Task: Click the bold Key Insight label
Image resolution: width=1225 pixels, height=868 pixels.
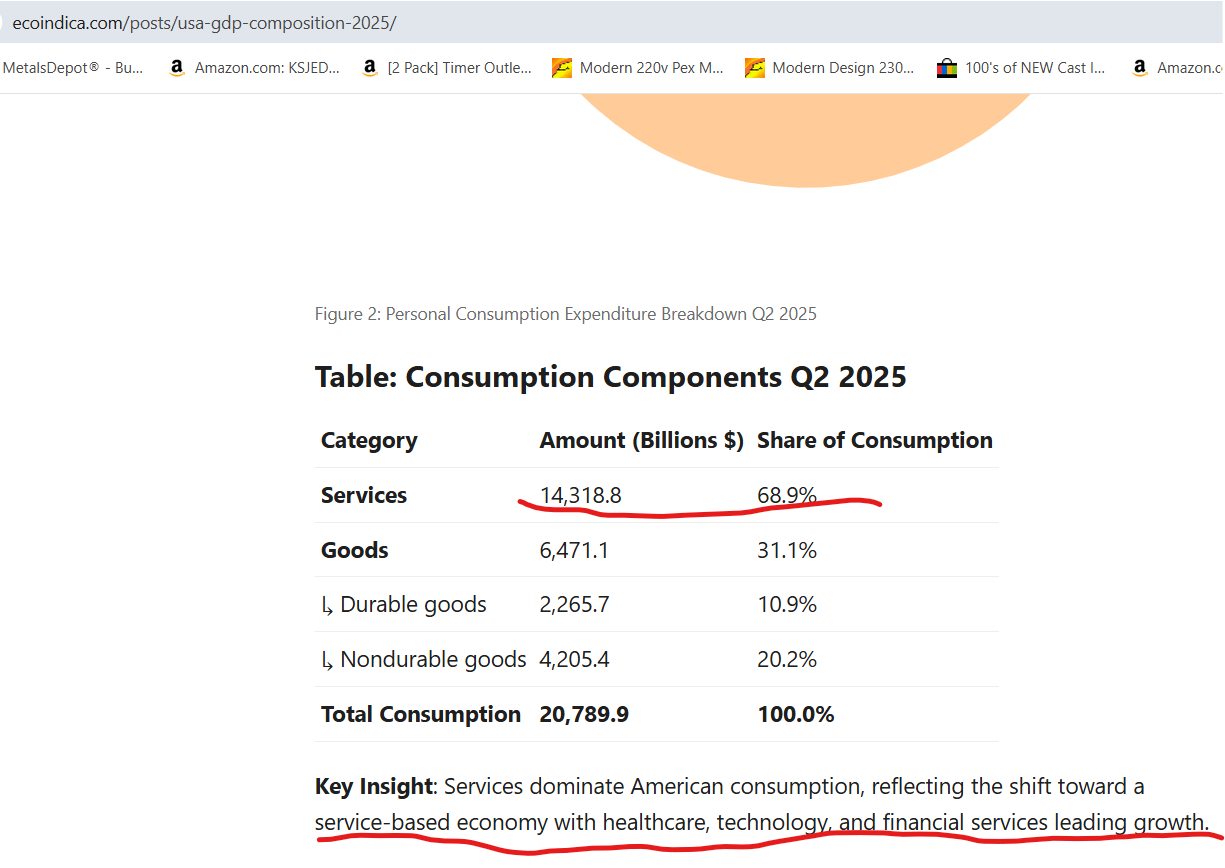Action: [373, 787]
